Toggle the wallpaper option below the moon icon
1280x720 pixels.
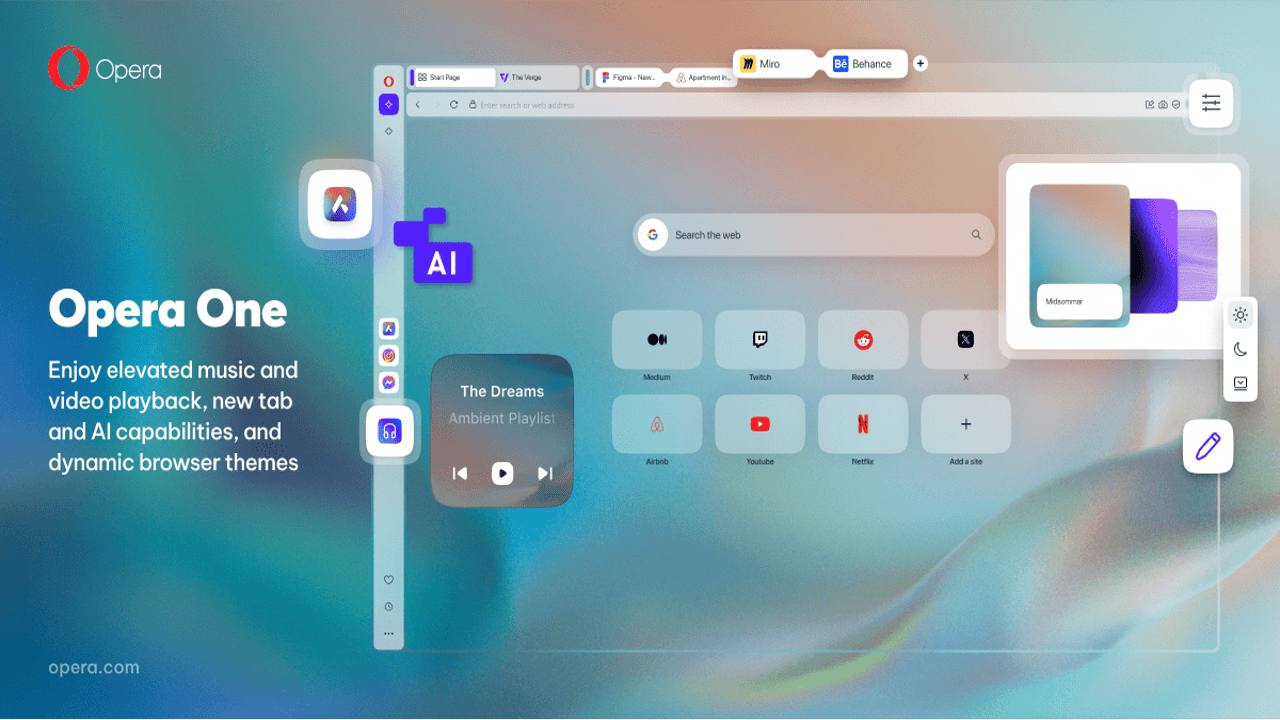pyautogui.click(x=1240, y=382)
